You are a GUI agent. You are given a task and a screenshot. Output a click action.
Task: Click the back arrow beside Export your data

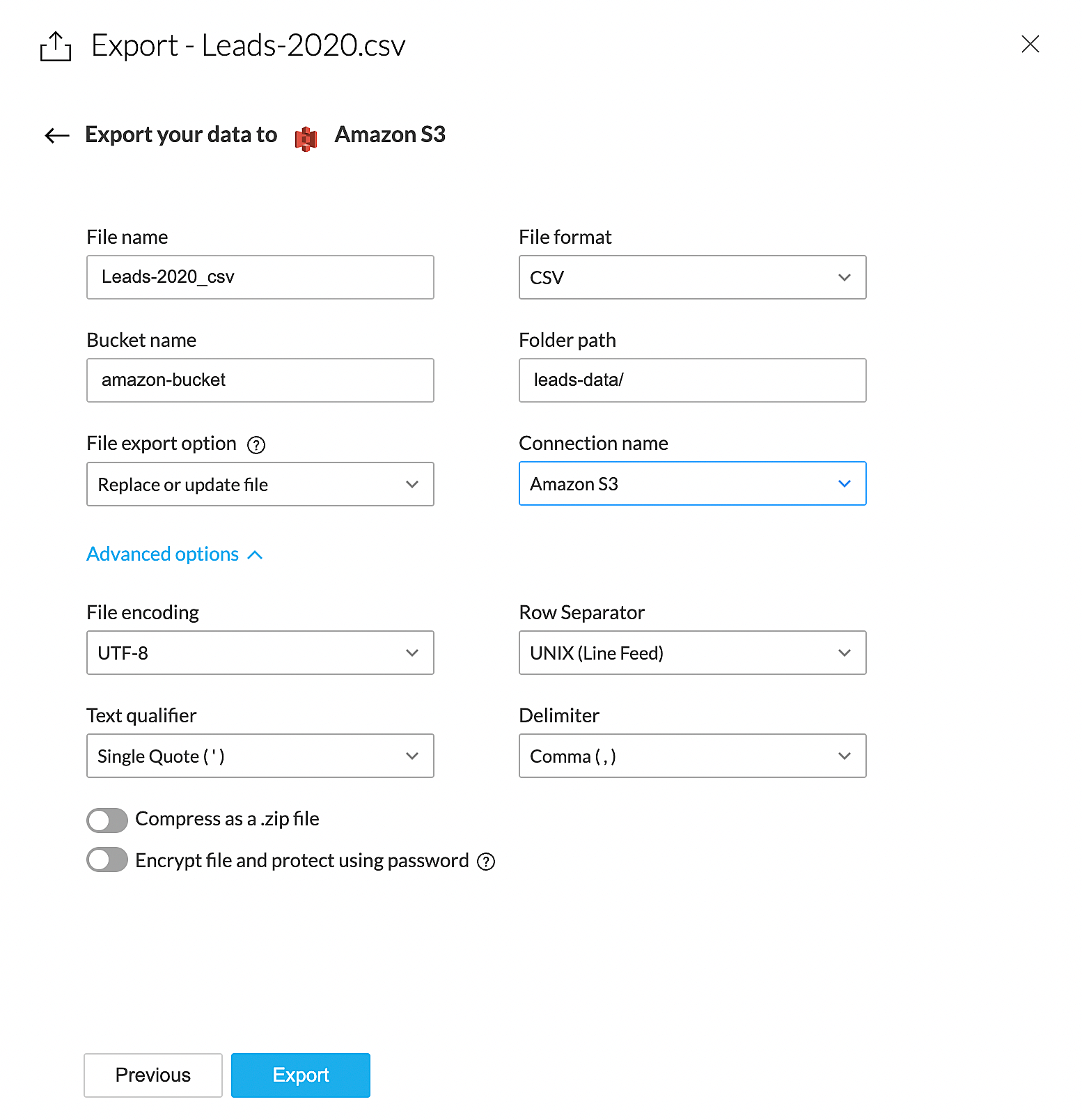tap(57, 135)
